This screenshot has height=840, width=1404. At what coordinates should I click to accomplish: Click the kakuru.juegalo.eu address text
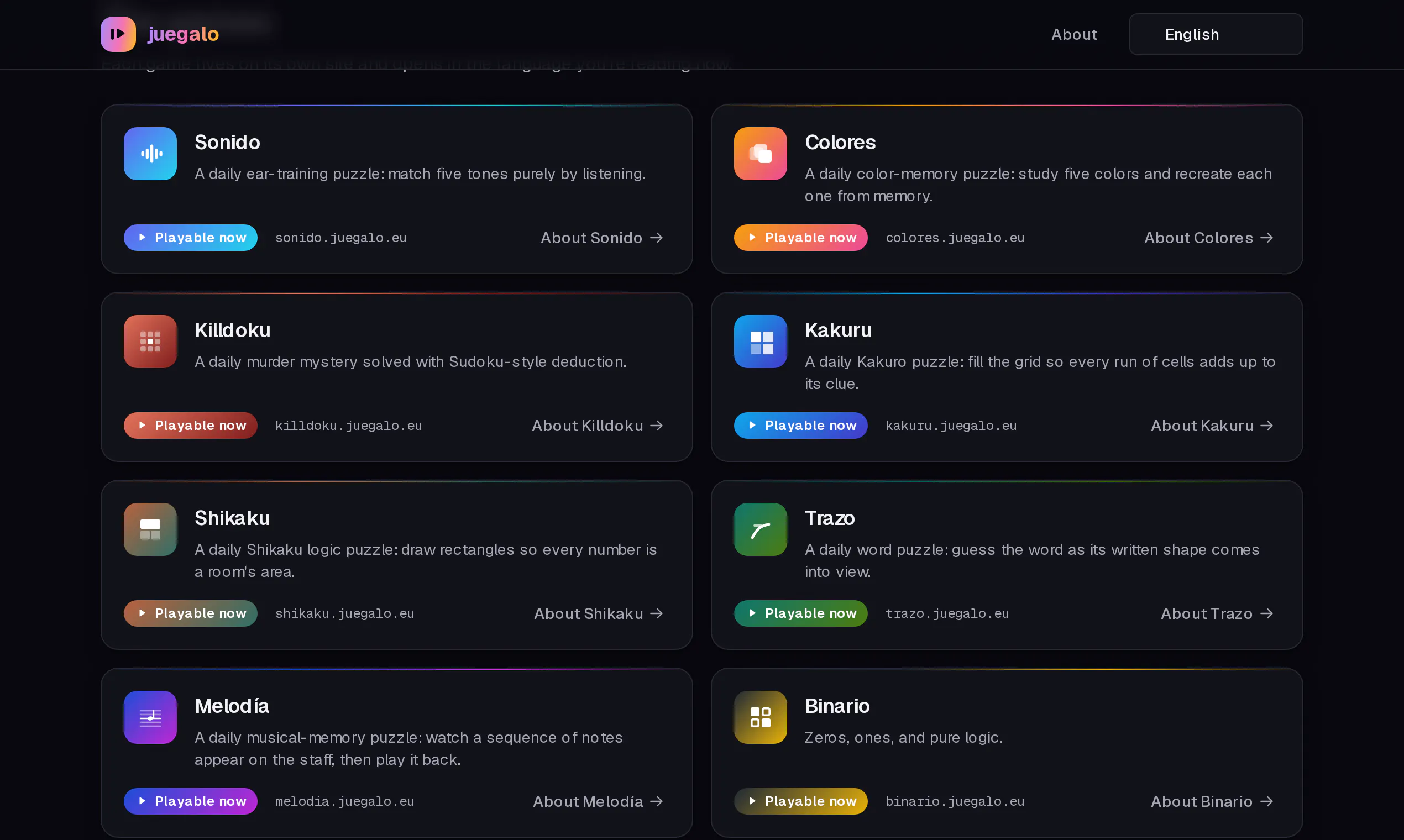tap(951, 426)
